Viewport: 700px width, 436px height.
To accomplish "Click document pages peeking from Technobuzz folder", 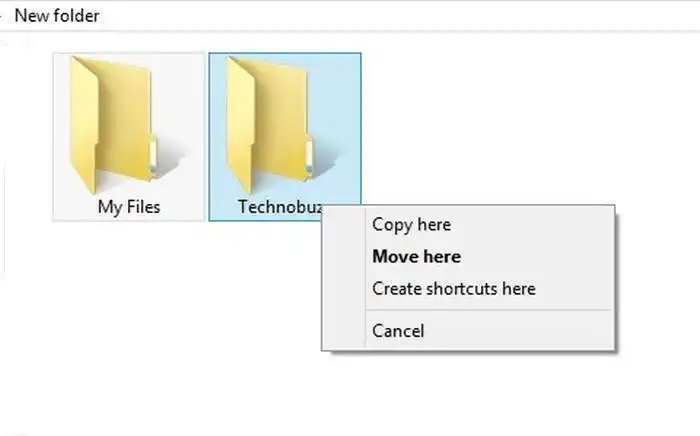I will pos(309,156).
